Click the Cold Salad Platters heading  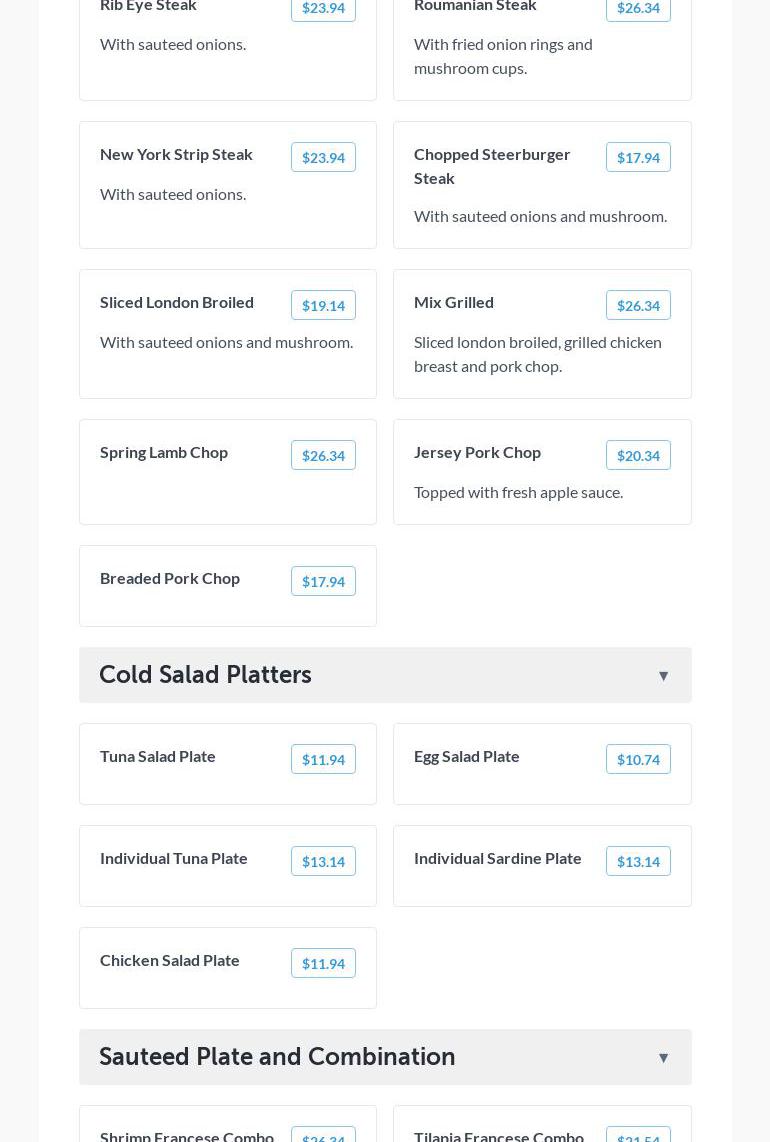coord(206,675)
